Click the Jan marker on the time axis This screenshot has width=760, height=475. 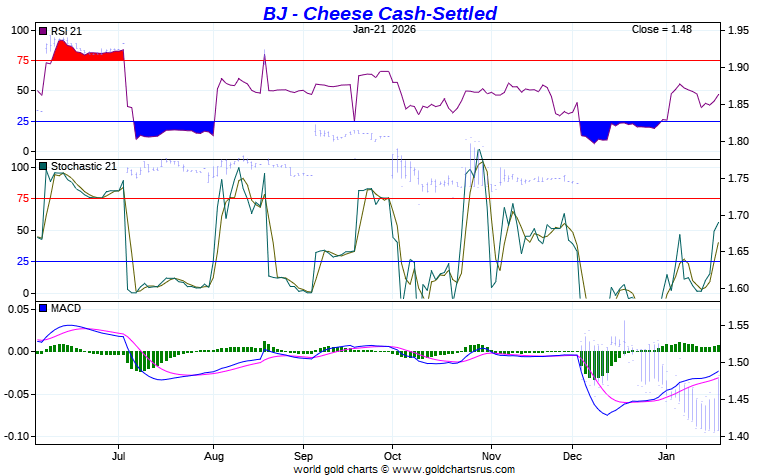(x=665, y=453)
